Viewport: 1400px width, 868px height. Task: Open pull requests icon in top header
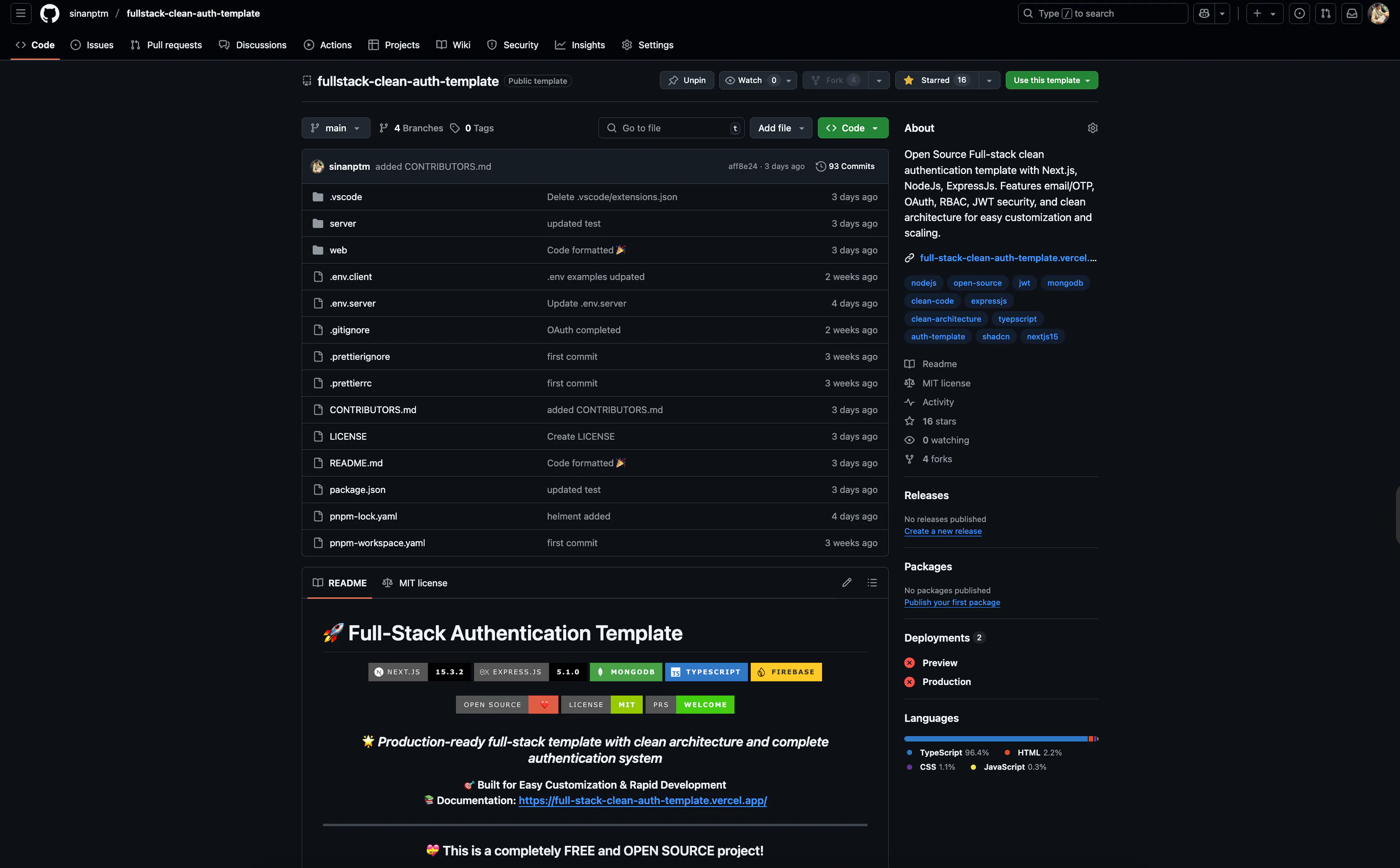(x=1325, y=13)
